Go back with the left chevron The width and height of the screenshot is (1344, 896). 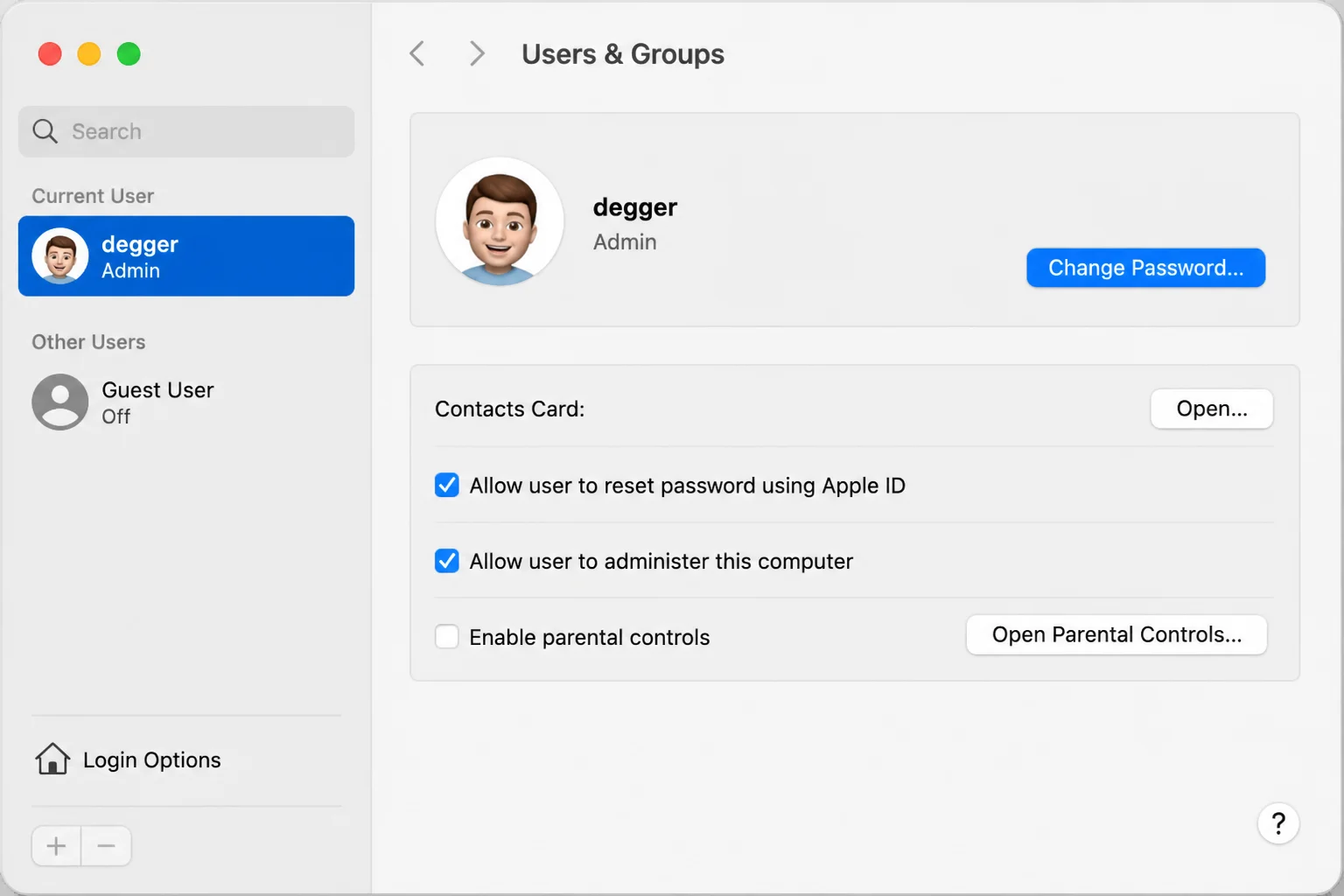[x=417, y=54]
